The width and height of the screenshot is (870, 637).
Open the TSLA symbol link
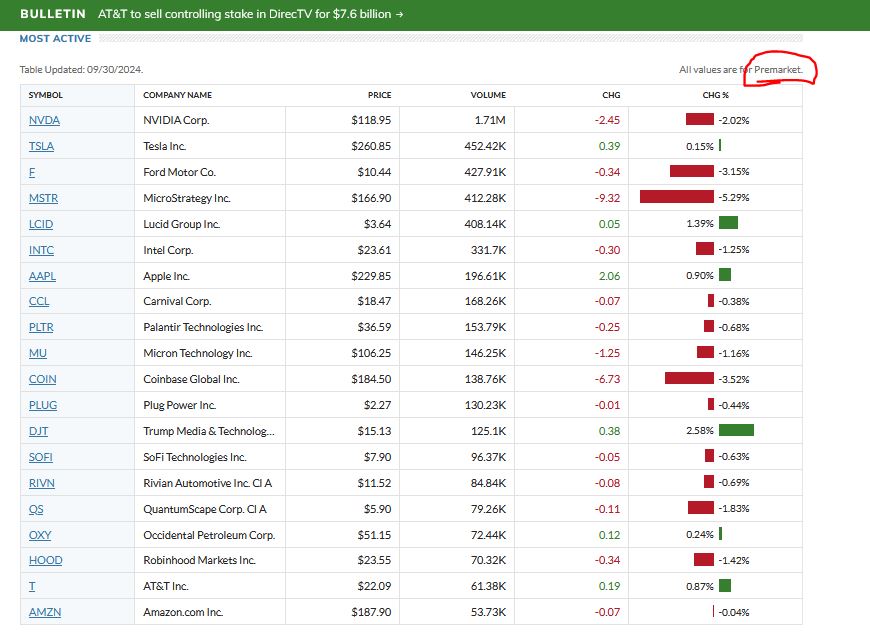point(42,146)
